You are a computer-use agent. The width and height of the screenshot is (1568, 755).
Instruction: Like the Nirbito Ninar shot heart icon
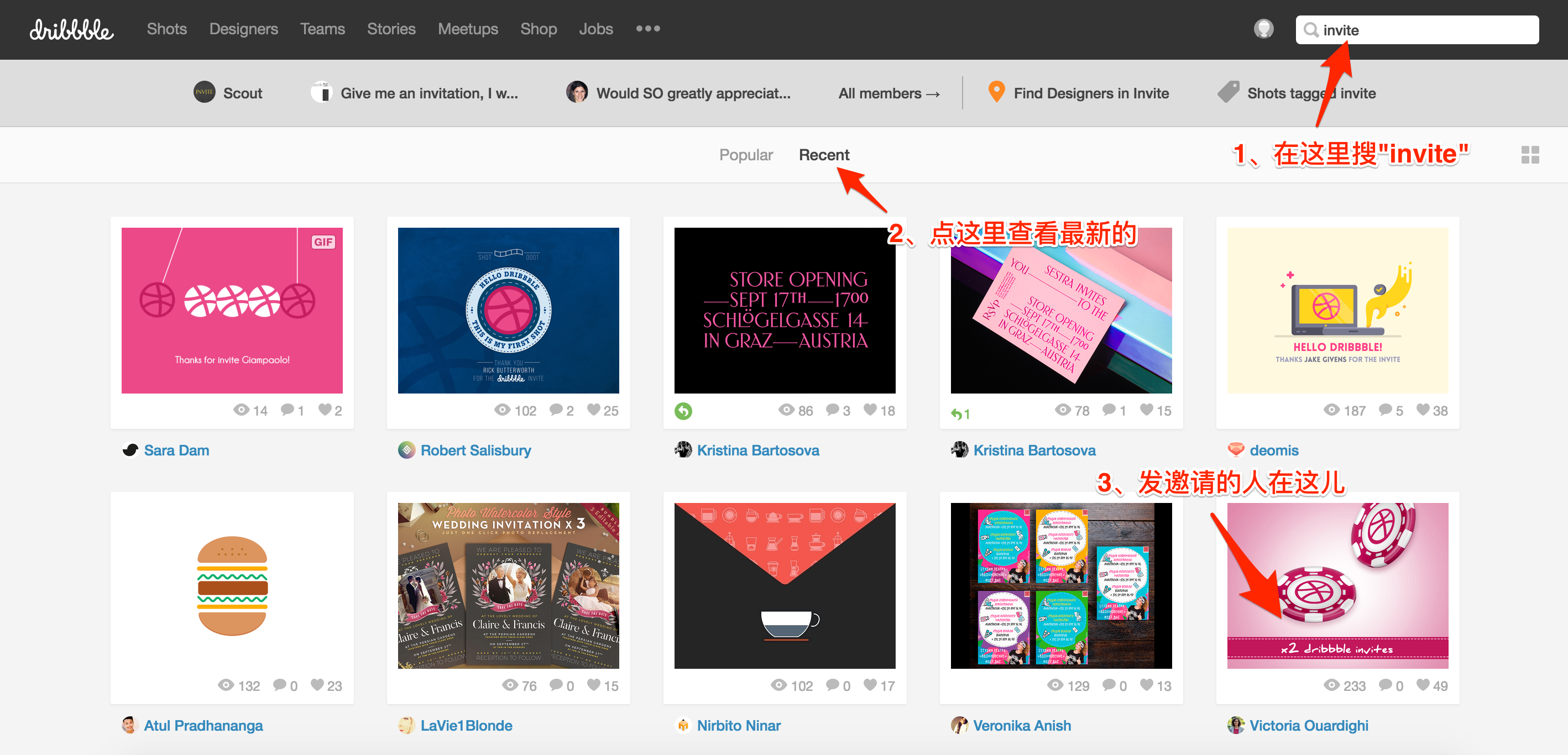click(870, 684)
